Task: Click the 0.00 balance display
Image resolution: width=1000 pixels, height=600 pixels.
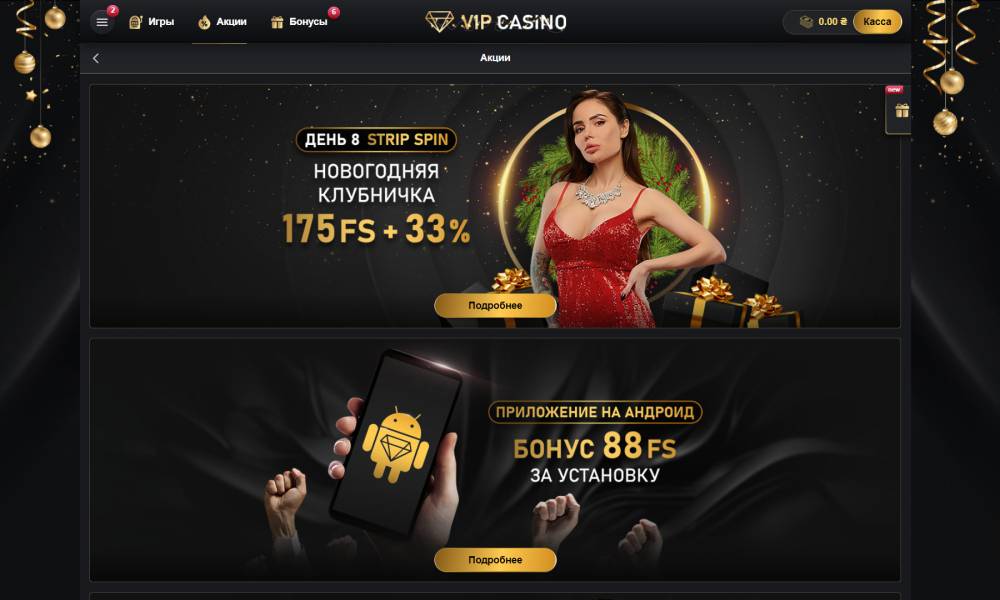Action: (x=832, y=22)
